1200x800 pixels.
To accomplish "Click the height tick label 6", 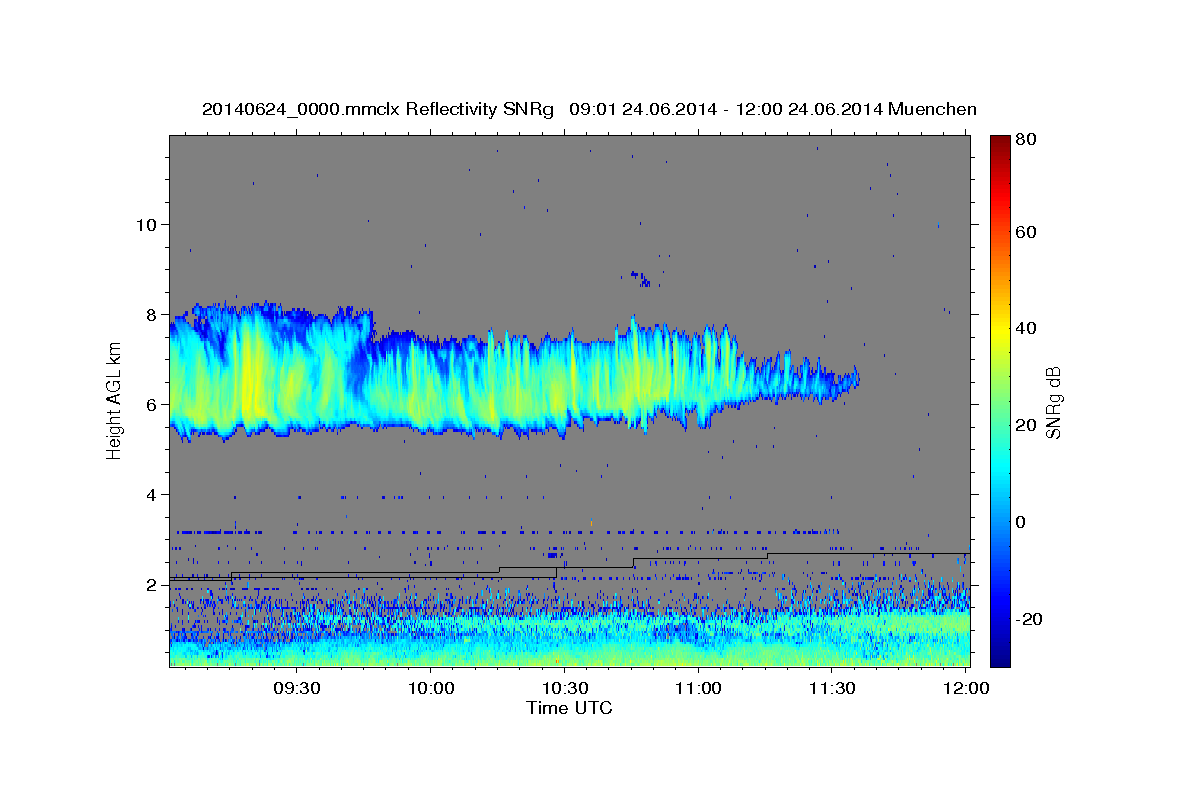I will [x=151, y=404].
